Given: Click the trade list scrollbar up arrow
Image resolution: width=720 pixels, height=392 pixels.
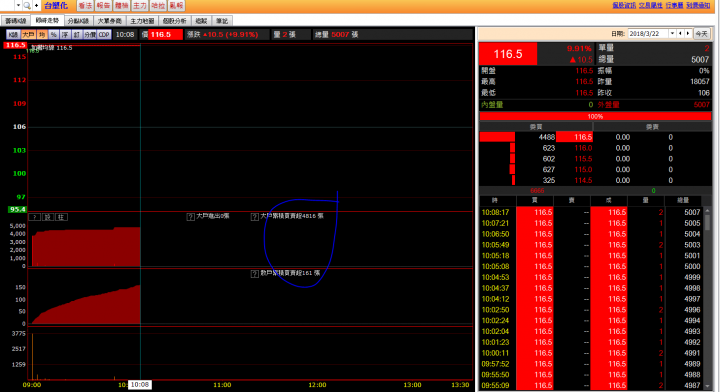Looking at the screenshot, I should tap(708, 211).
